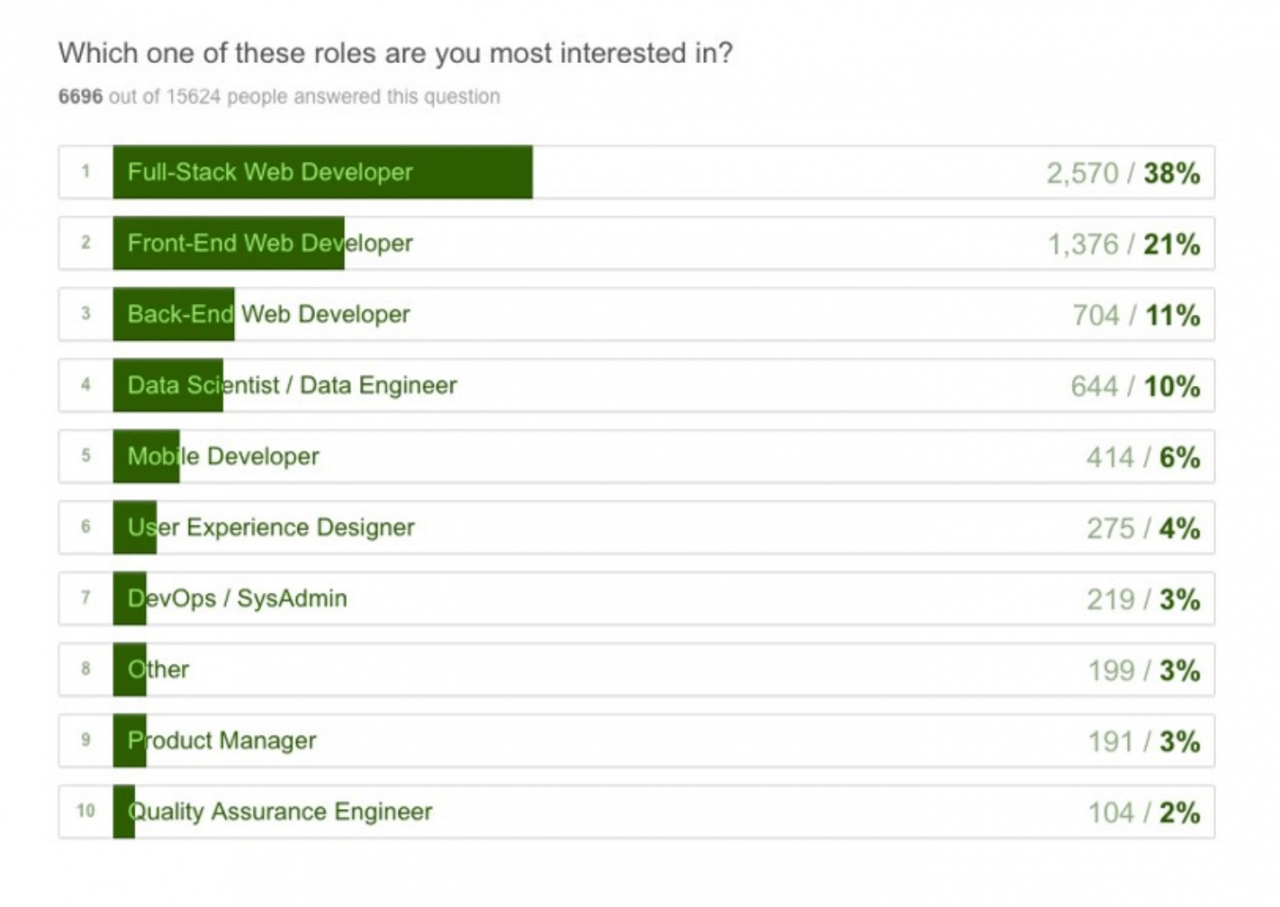Click the Back-End Web Developer label
The image size is (1280, 907).
pyautogui.click(x=268, y=314)
